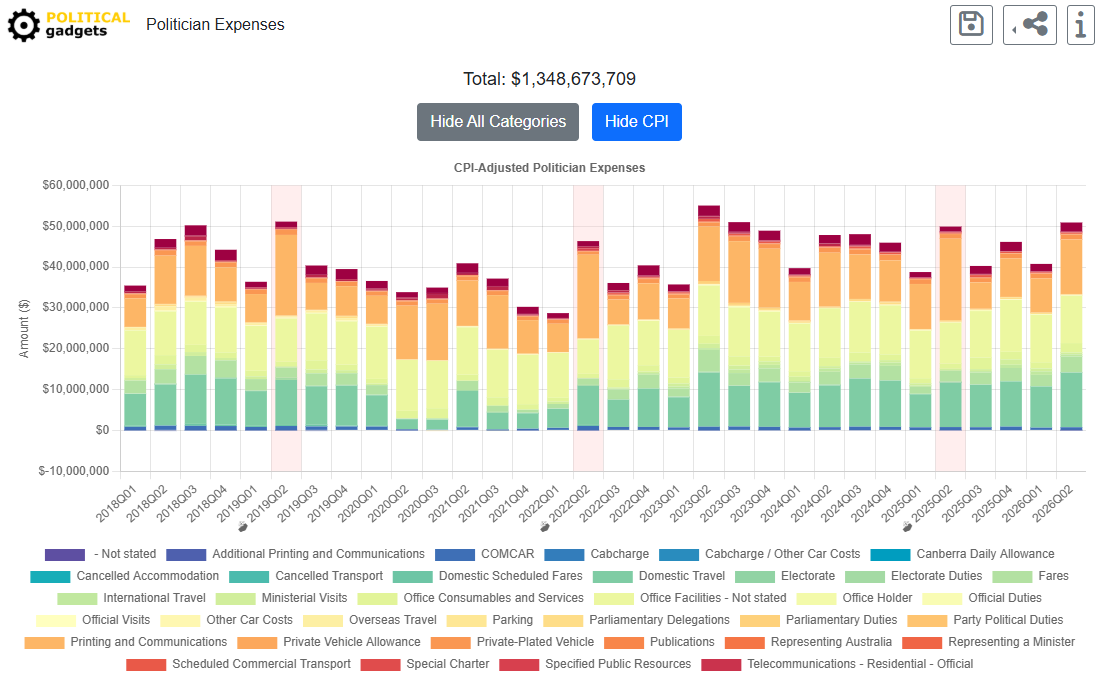This screenshot has width=1099, height=676.
Task: Toggle Domestic Scheduled Fares legend entry
Action: (x=488, y=576)
